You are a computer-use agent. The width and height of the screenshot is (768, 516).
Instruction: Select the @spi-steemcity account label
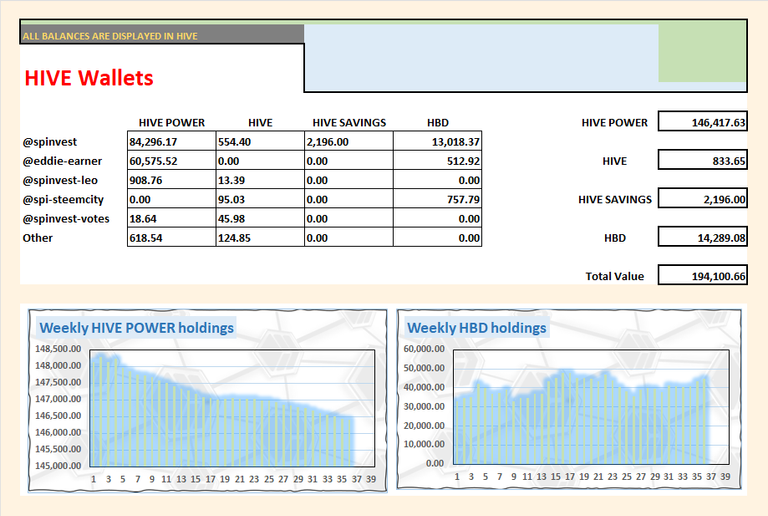click(x=63, y=200)
